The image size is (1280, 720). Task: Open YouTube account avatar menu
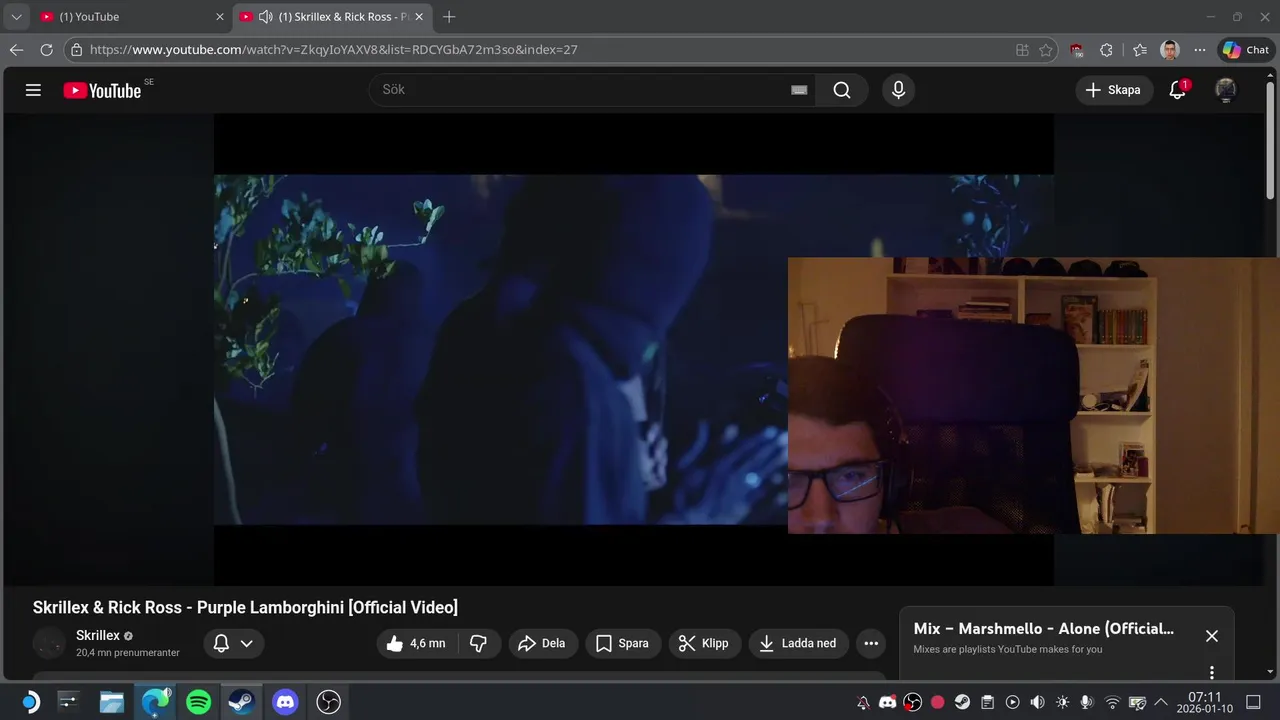point(1225,90)
